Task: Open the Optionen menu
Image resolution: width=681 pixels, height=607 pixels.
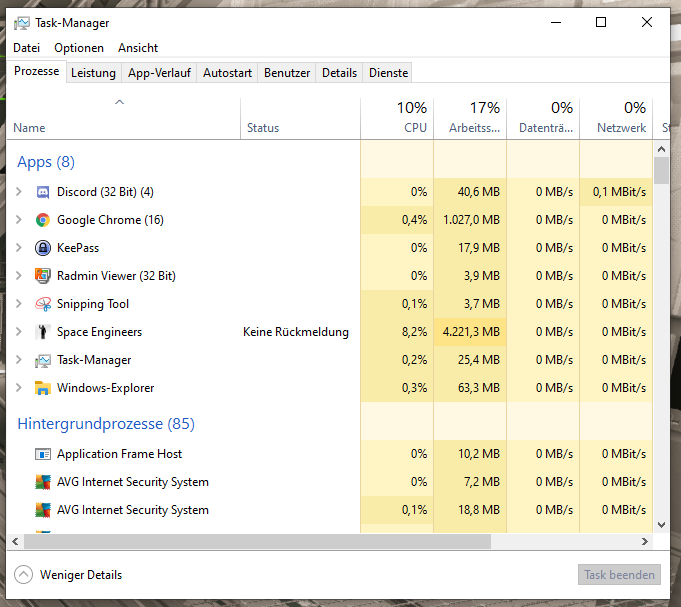Action: [79, 48]
